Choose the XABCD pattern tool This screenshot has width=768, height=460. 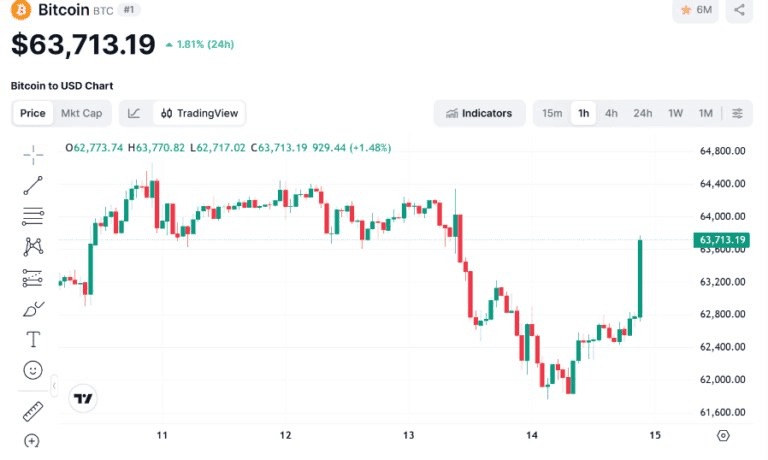[33, 247]
